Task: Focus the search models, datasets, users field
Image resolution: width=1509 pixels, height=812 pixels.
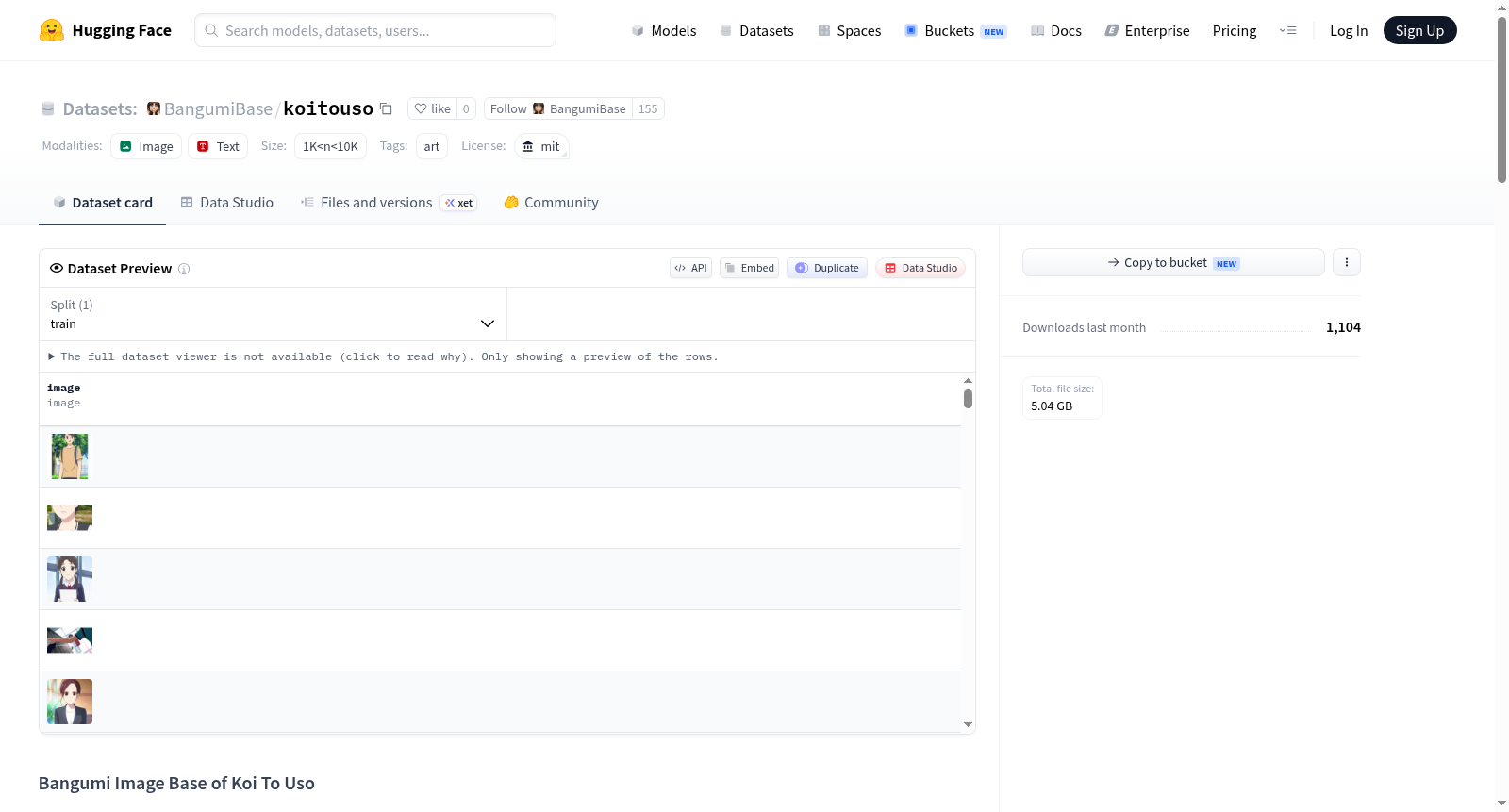Action: (375, 30)
